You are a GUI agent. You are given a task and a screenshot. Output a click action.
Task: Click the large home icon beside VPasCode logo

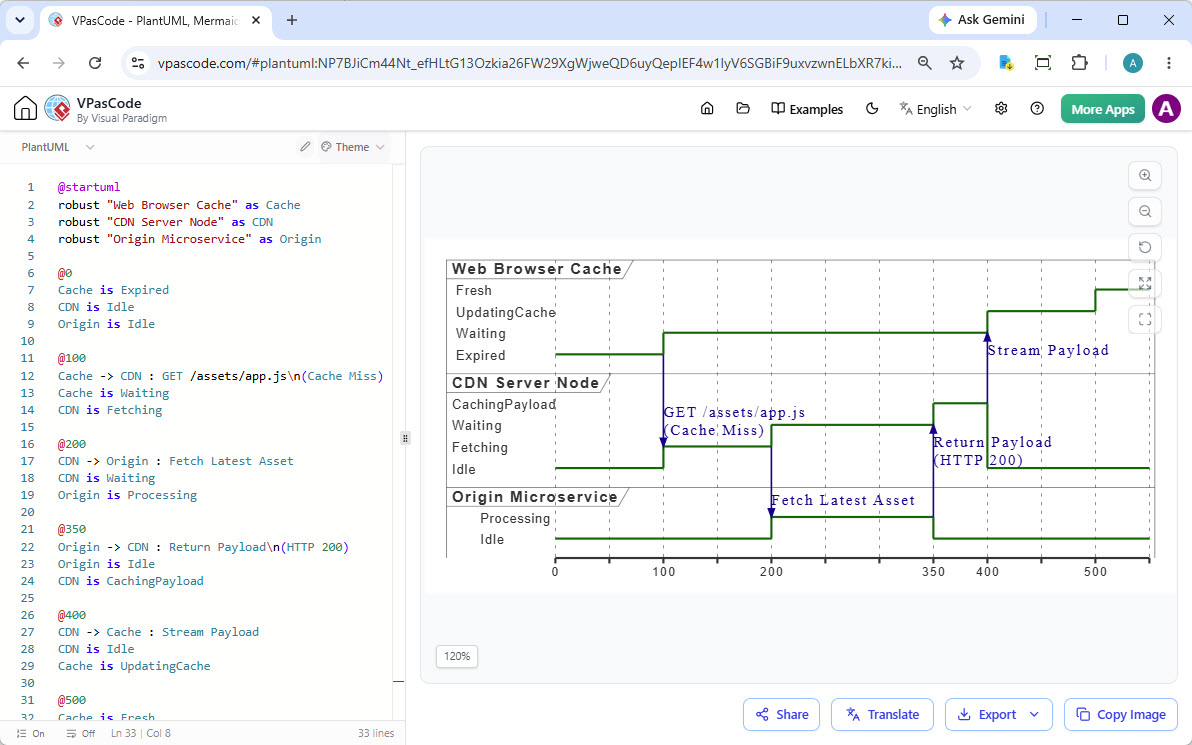click(25, 109)
